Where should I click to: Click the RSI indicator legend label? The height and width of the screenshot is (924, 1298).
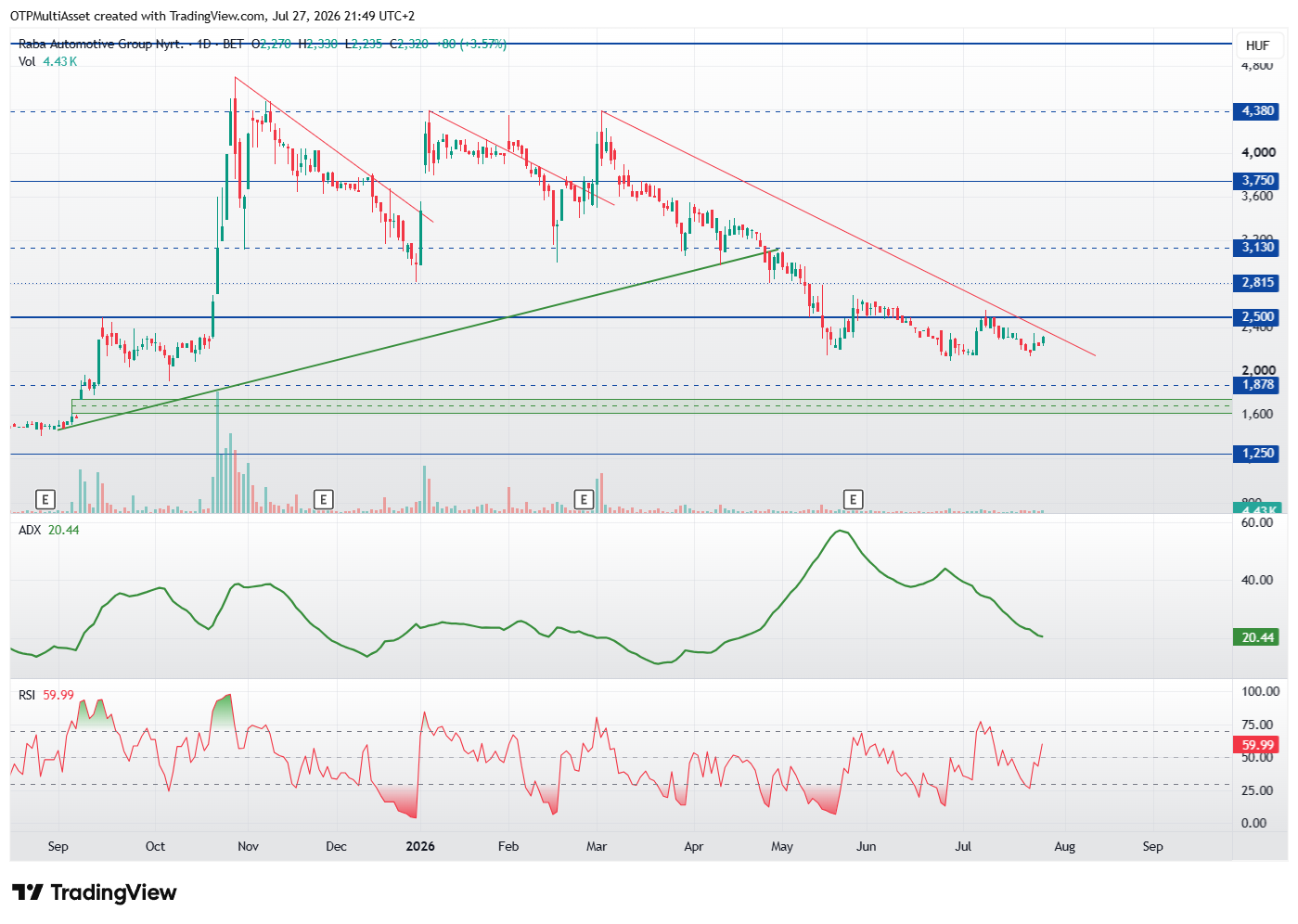pos(27,695)
